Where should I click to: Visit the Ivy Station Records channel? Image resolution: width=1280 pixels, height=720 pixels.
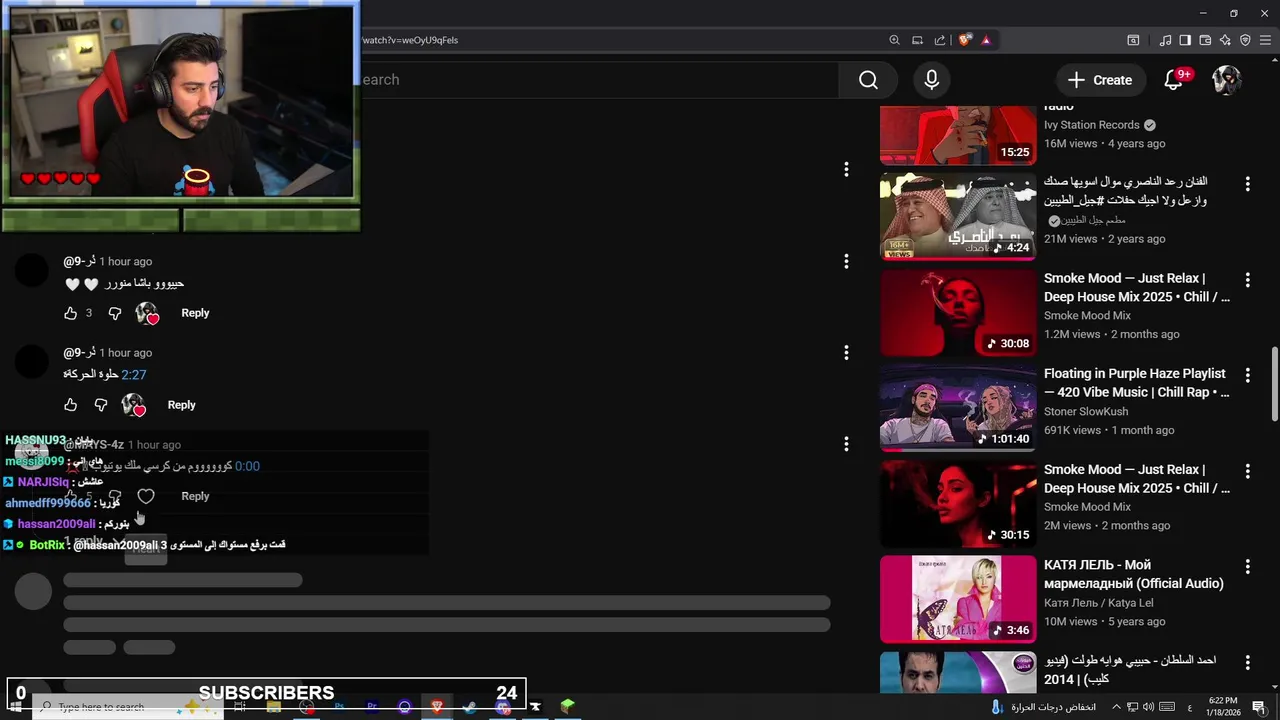point(1092,125)
